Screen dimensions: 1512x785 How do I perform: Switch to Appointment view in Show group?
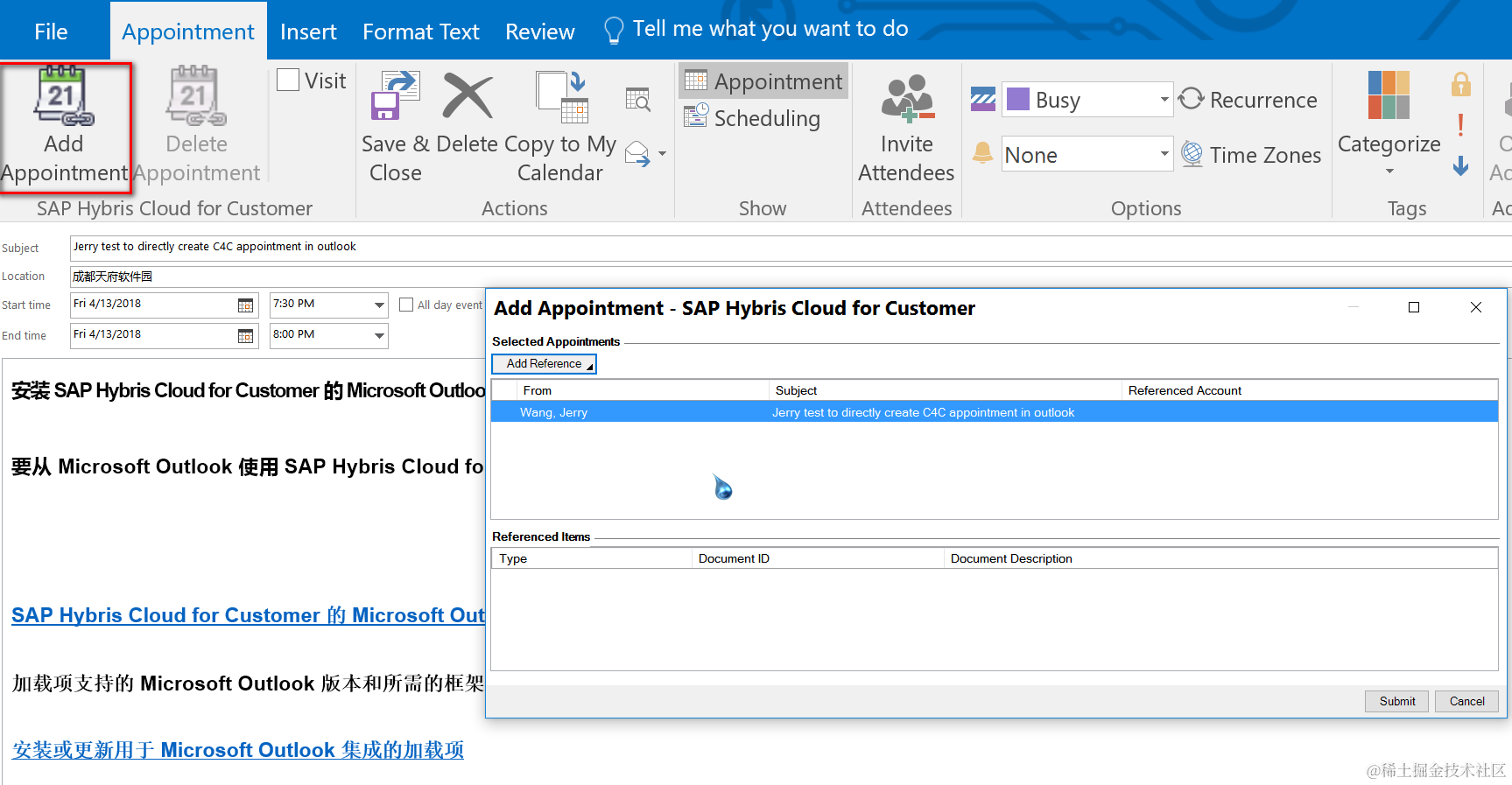(763, 81)
